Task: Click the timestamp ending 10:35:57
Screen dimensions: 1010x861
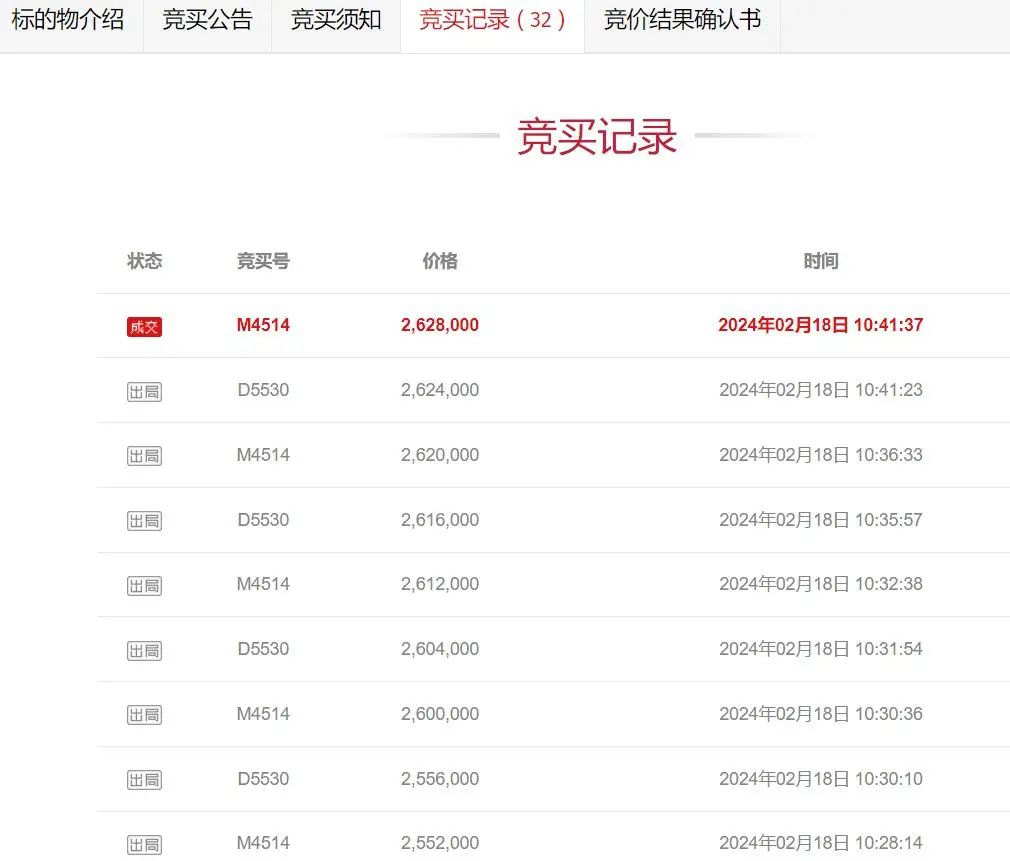Action: 821,520
